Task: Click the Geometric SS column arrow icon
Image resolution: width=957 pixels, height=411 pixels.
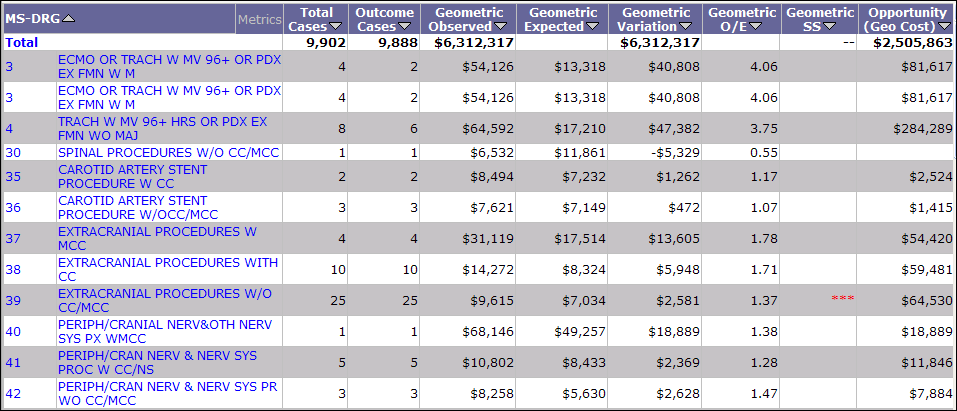Action: 829,27
